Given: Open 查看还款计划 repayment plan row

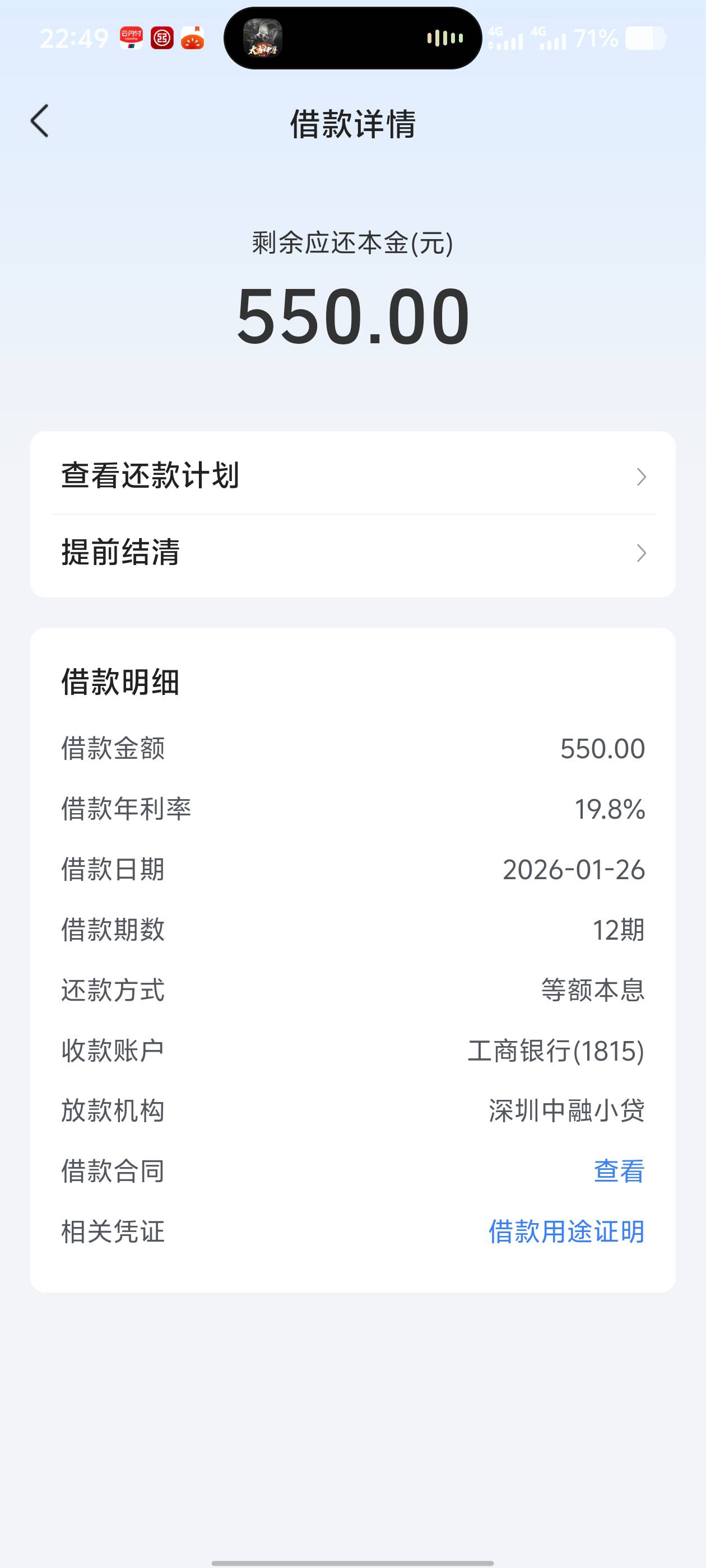Looking at the screenshot, I should 352,475.
